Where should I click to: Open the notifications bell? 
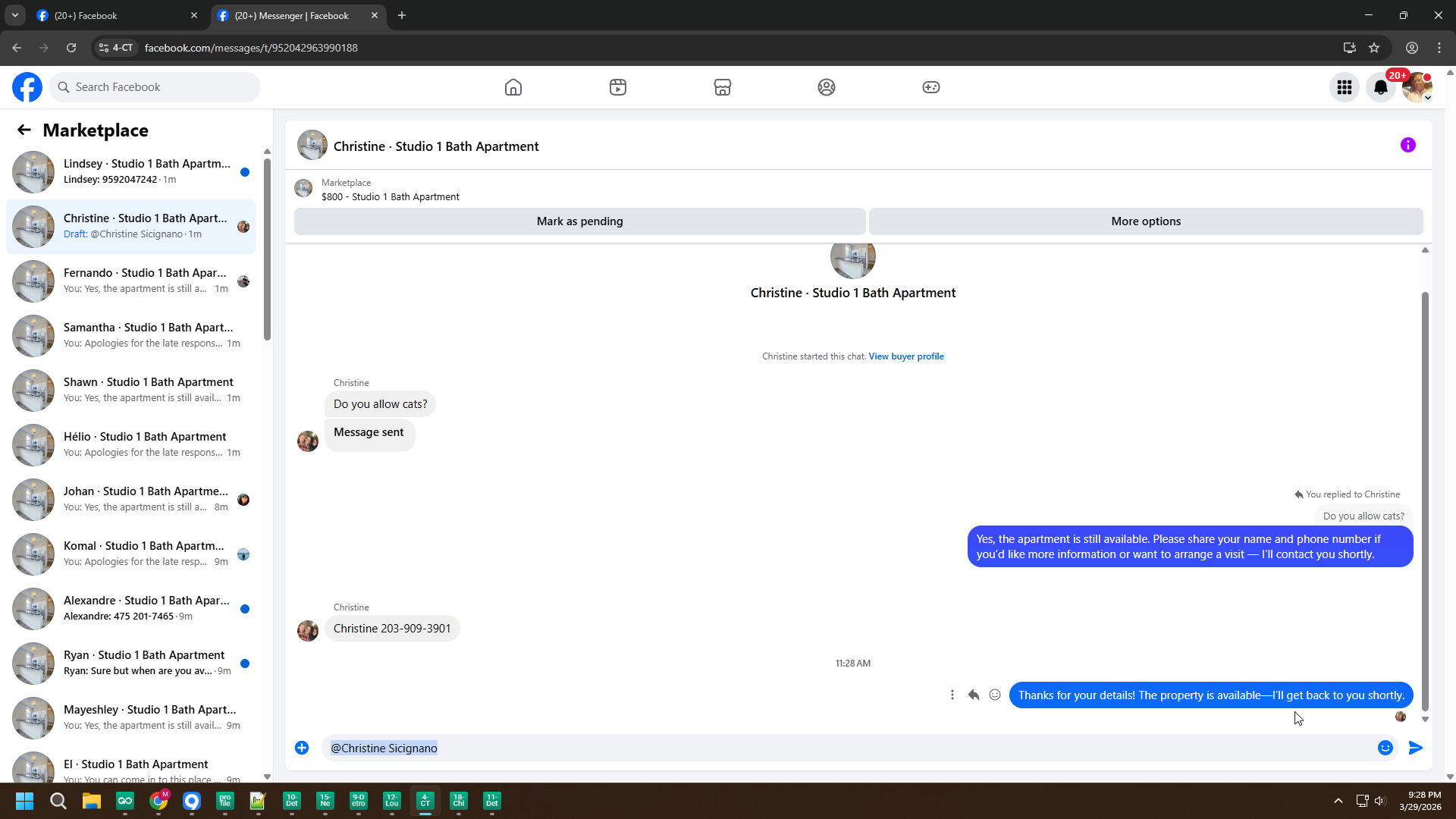1381,87
